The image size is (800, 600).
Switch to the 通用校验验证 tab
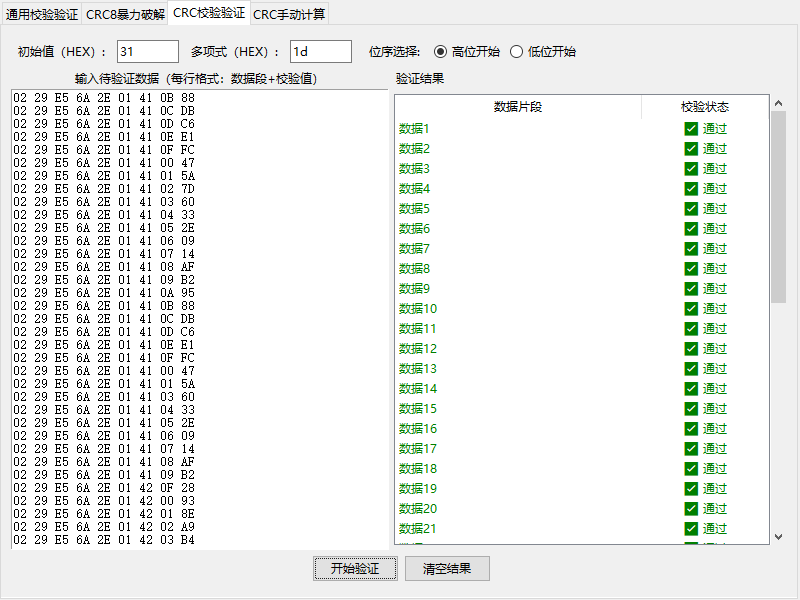point(42,14)
